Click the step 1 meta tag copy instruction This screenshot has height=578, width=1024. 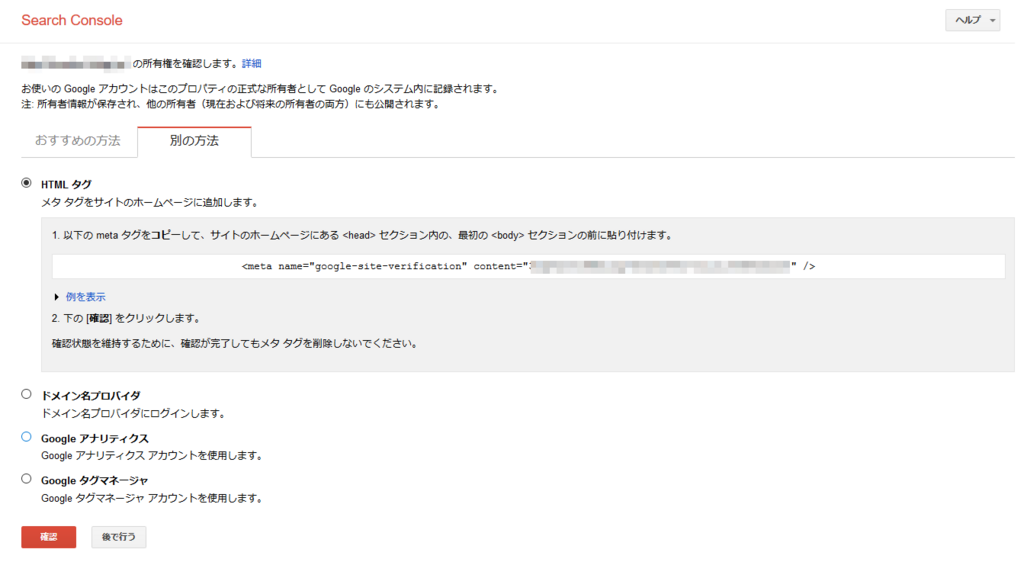(x=362, y=235)
